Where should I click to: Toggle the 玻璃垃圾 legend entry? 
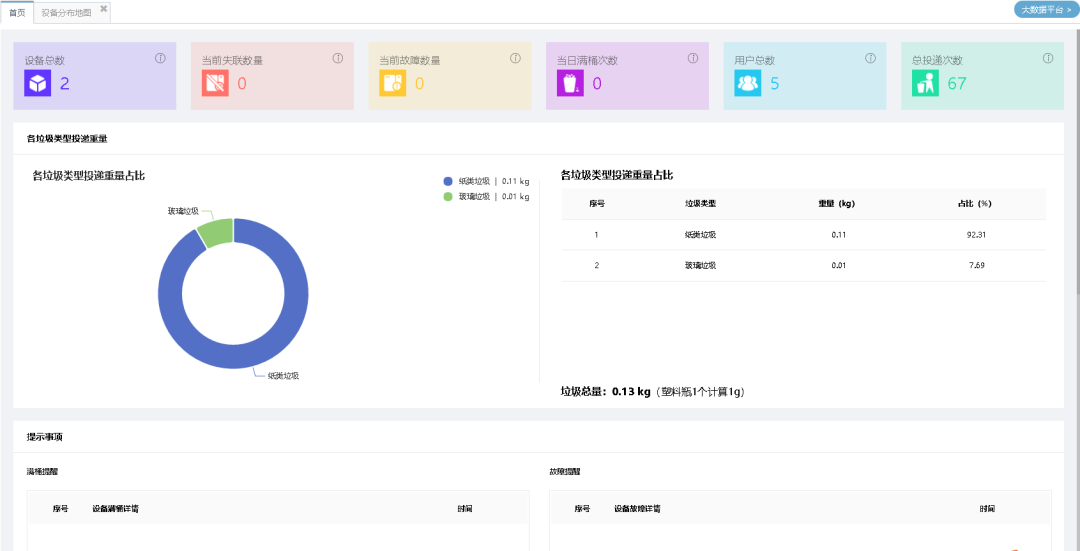[485, 197]
